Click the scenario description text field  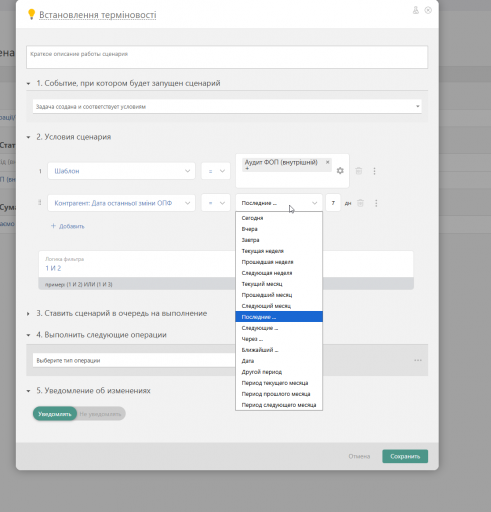coord(227,57)
